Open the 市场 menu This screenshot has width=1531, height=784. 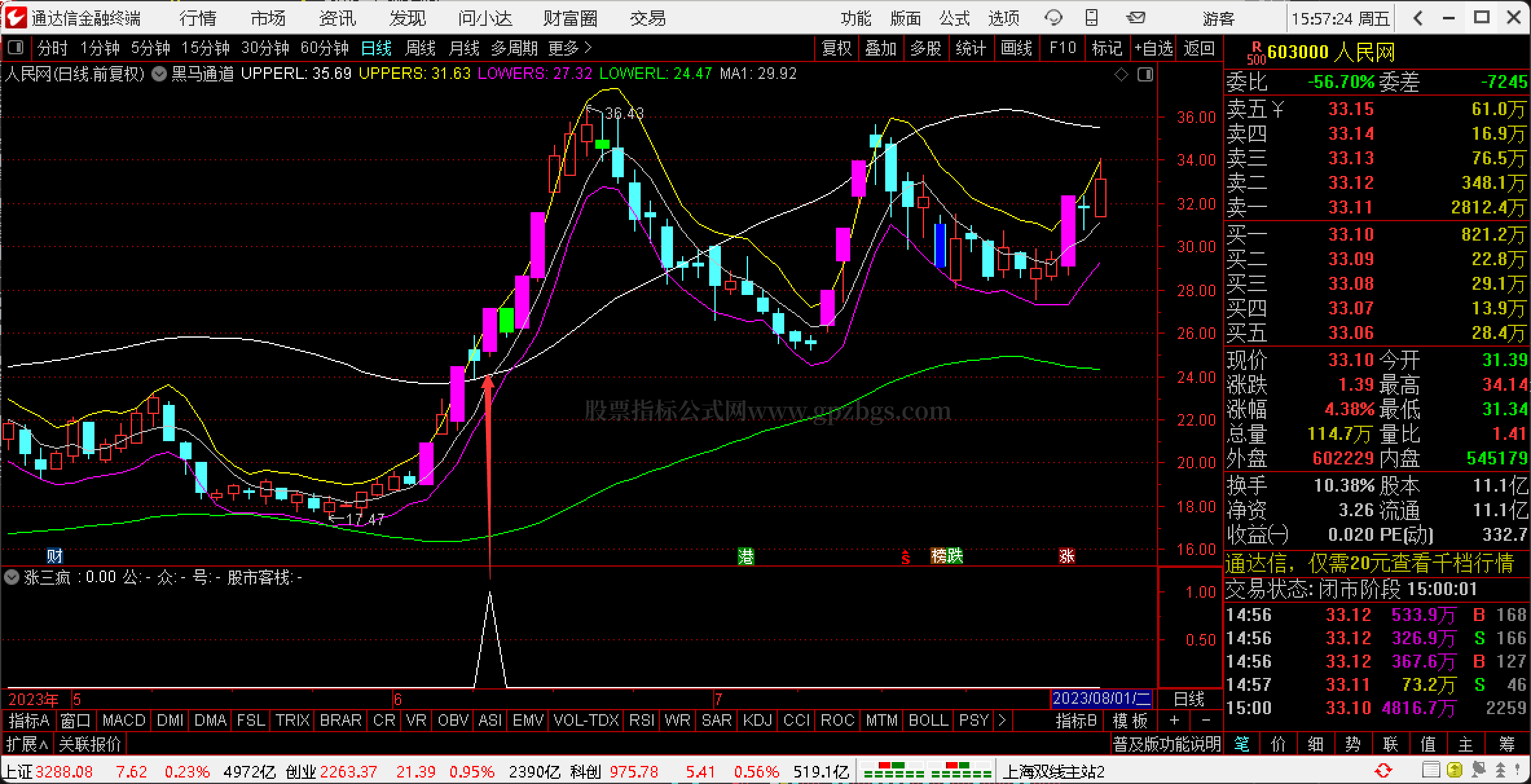coord(268,18)
